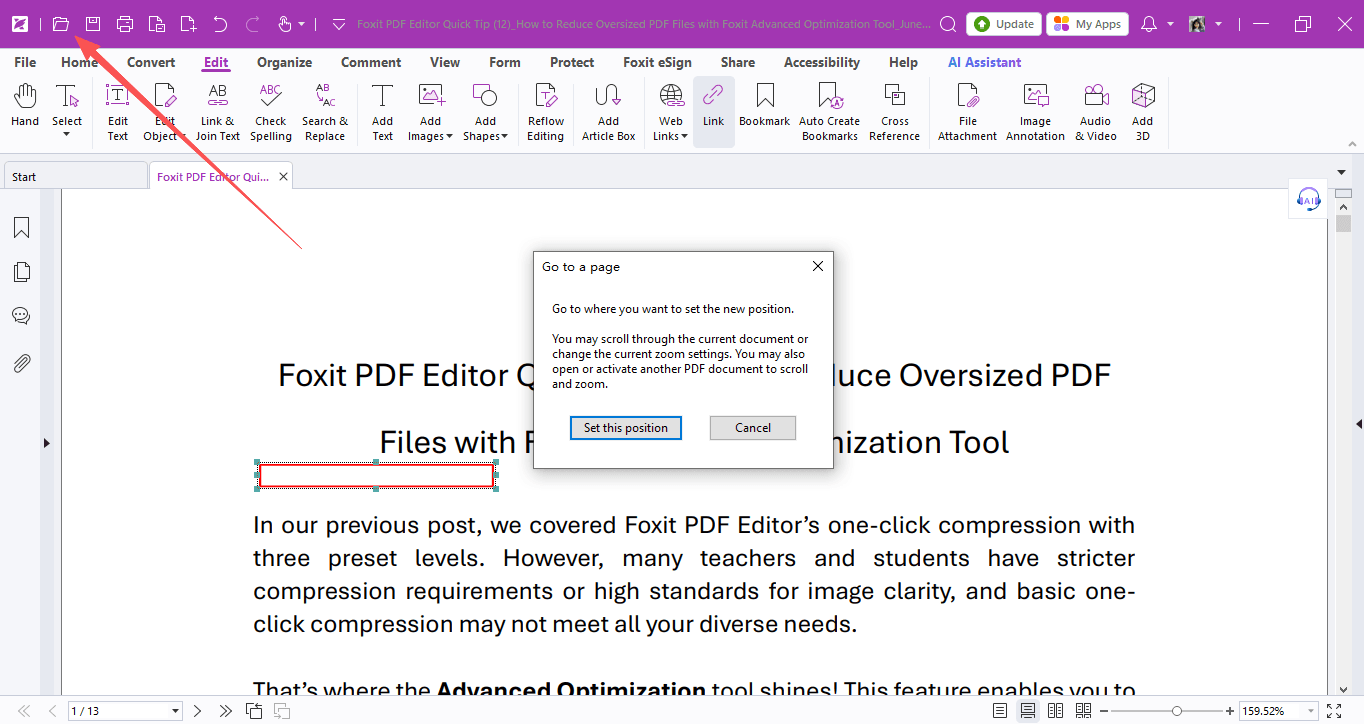Screen dimensions: 1364x724
Task: Insert an Image Annotation
Action: [1035, 112]
